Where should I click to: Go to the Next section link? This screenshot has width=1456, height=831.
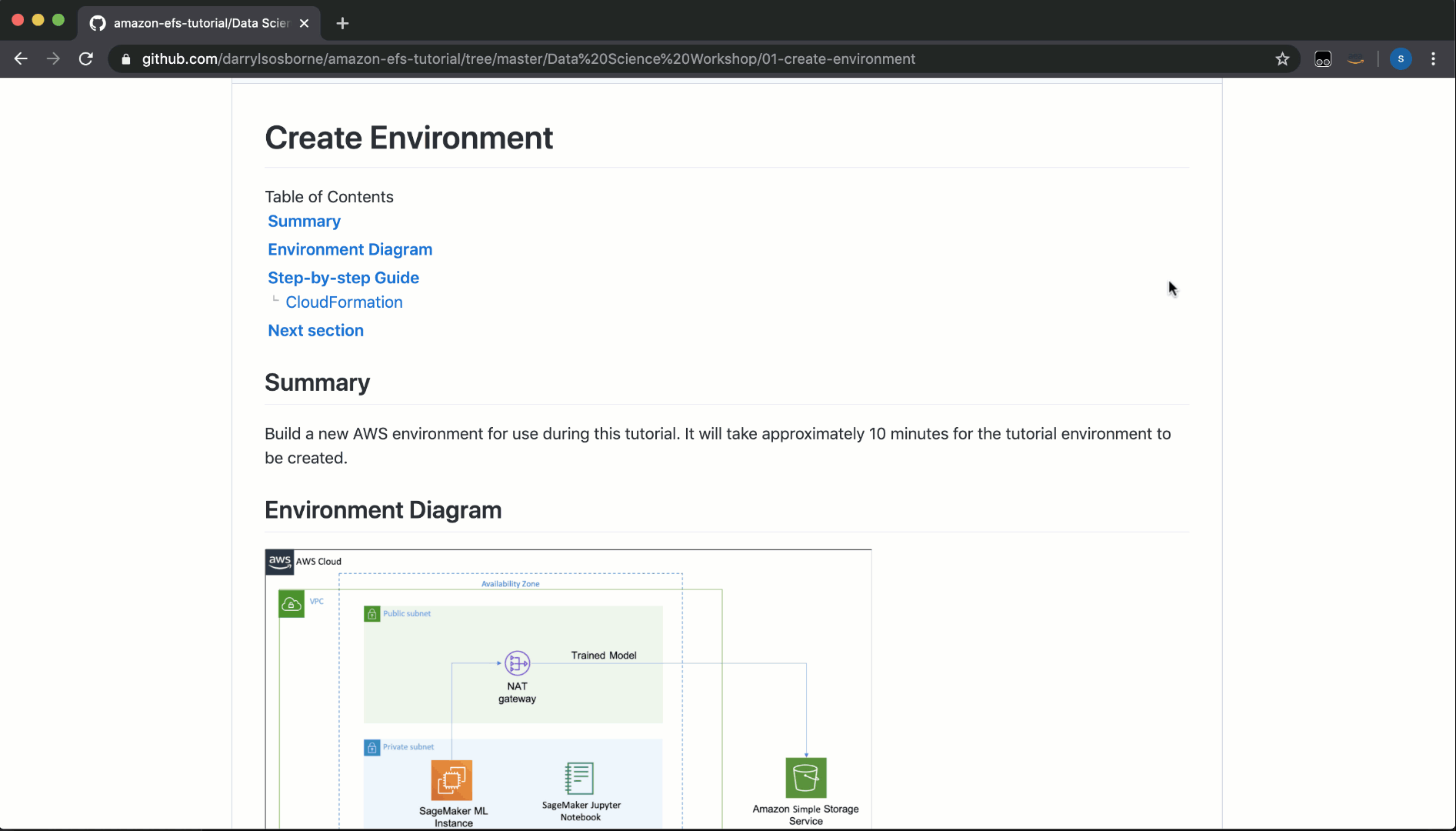[315, 331]
